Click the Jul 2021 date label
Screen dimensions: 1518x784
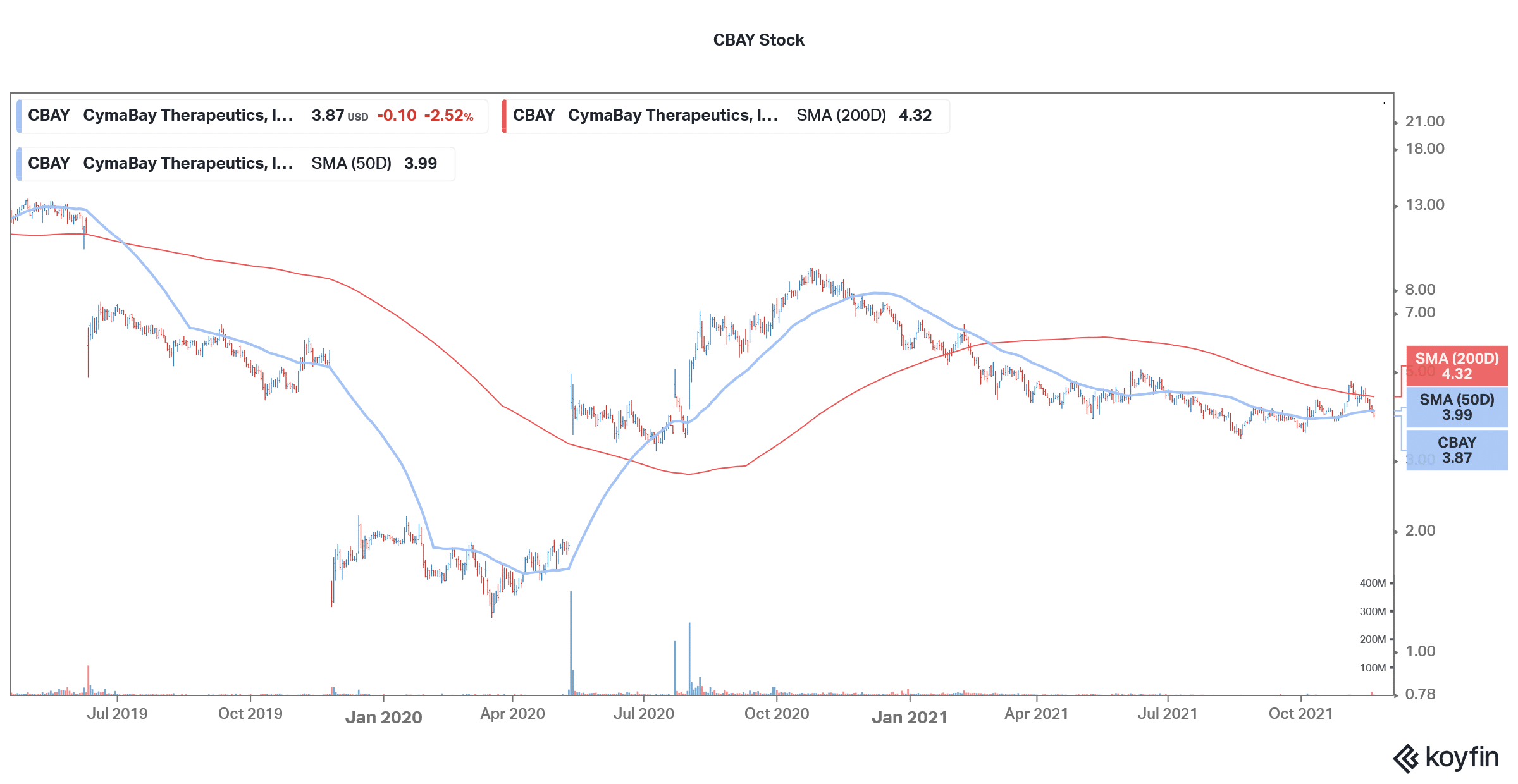click(1168, 714)
